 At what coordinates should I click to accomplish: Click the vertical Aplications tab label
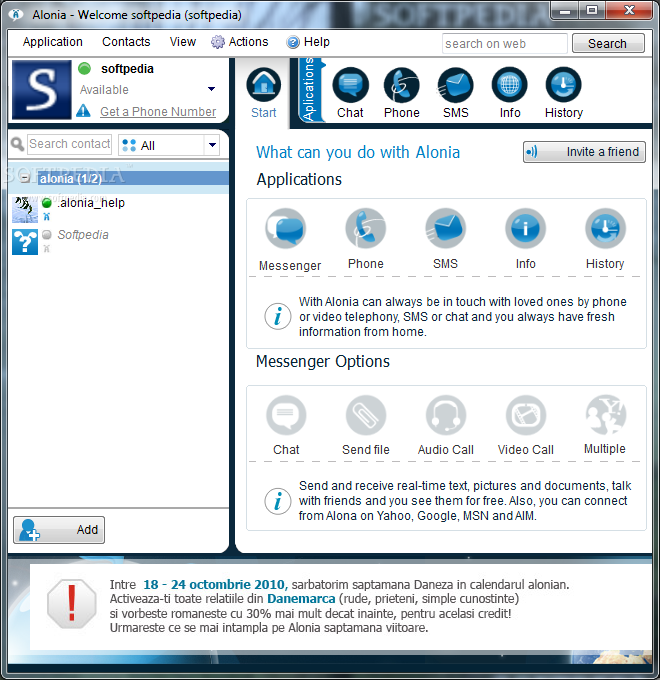click(x=309, y=90)
